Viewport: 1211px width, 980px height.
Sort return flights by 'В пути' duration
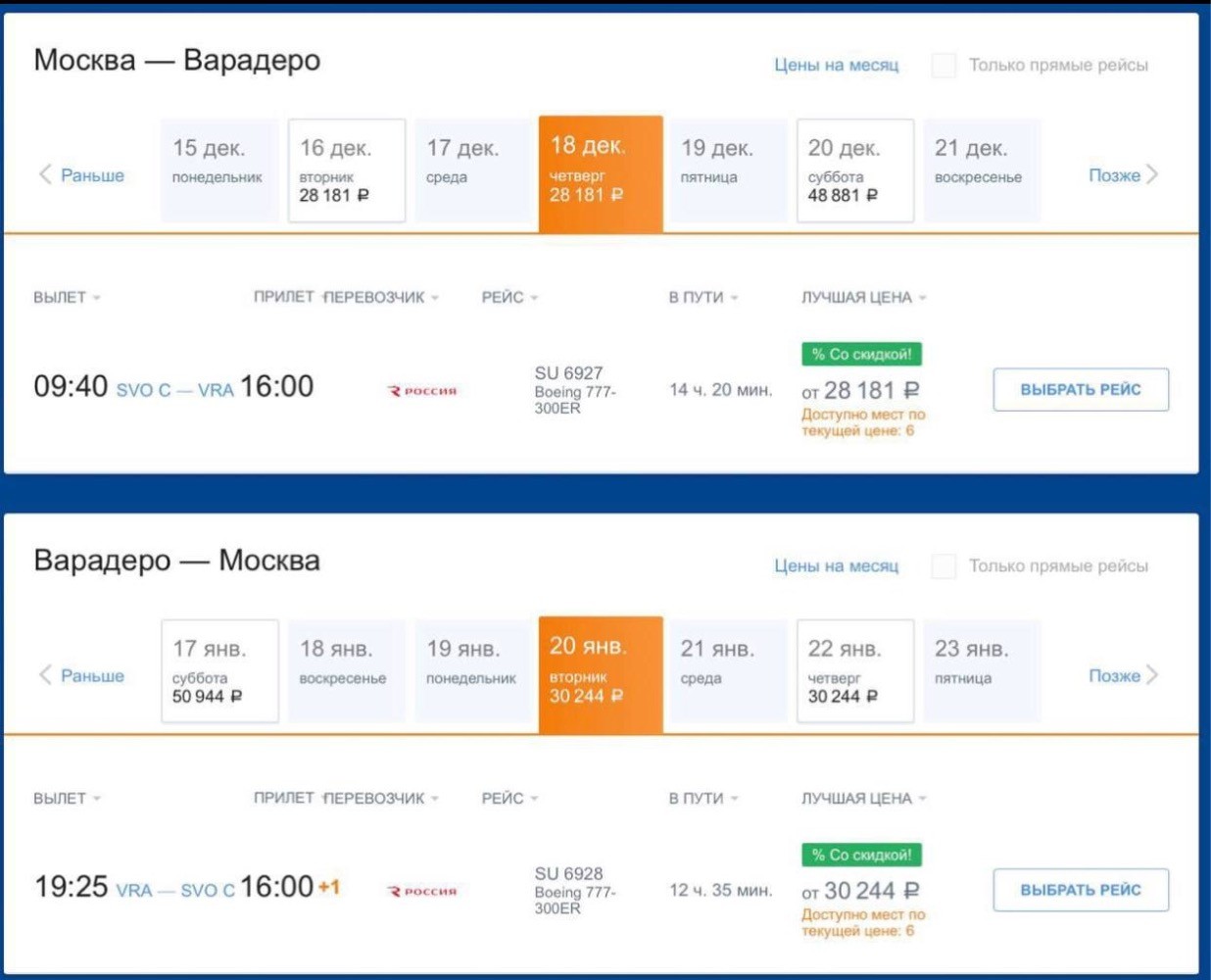[x=703, y=799]
